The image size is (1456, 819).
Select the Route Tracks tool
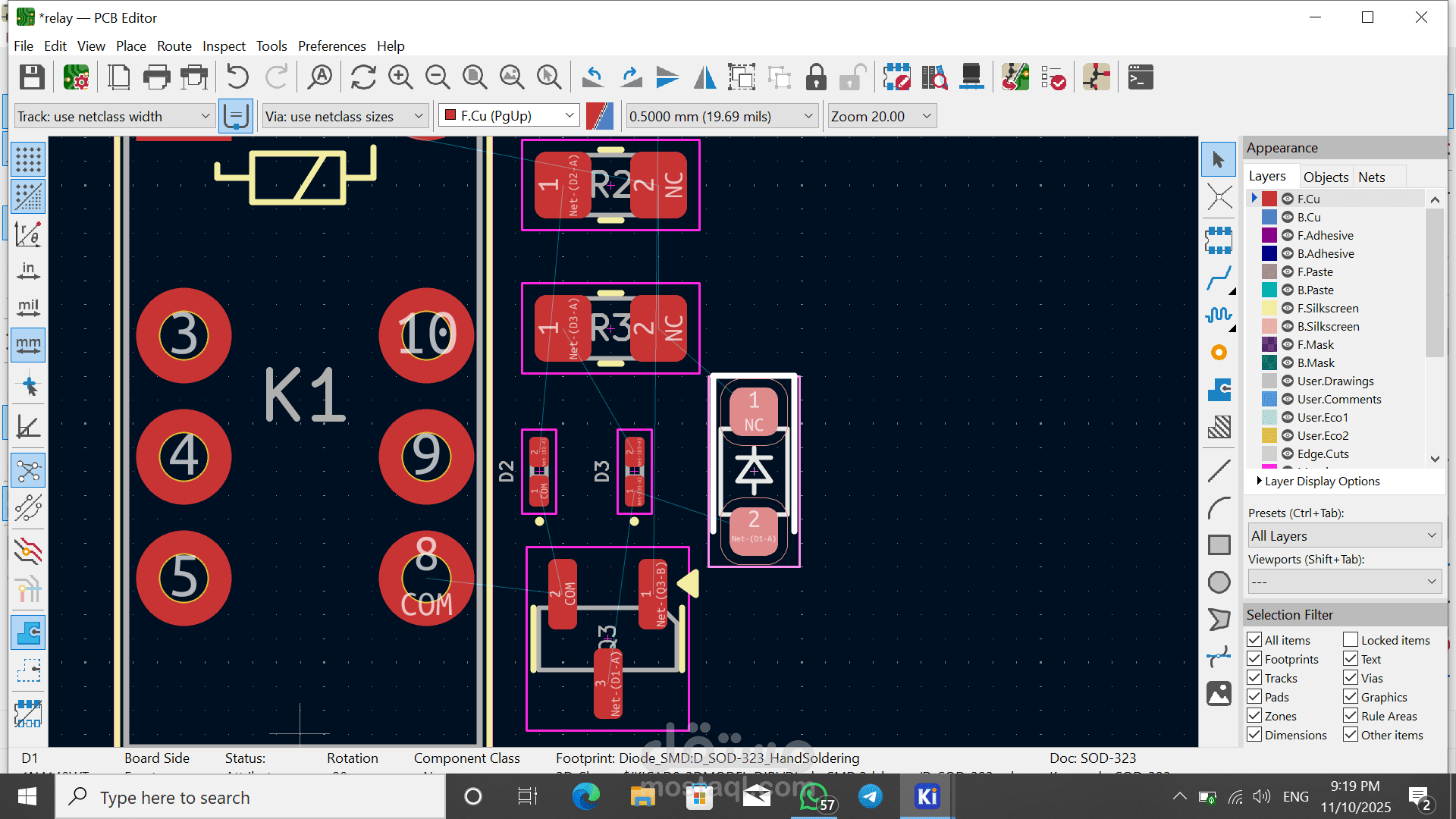tap(1219, 279)
